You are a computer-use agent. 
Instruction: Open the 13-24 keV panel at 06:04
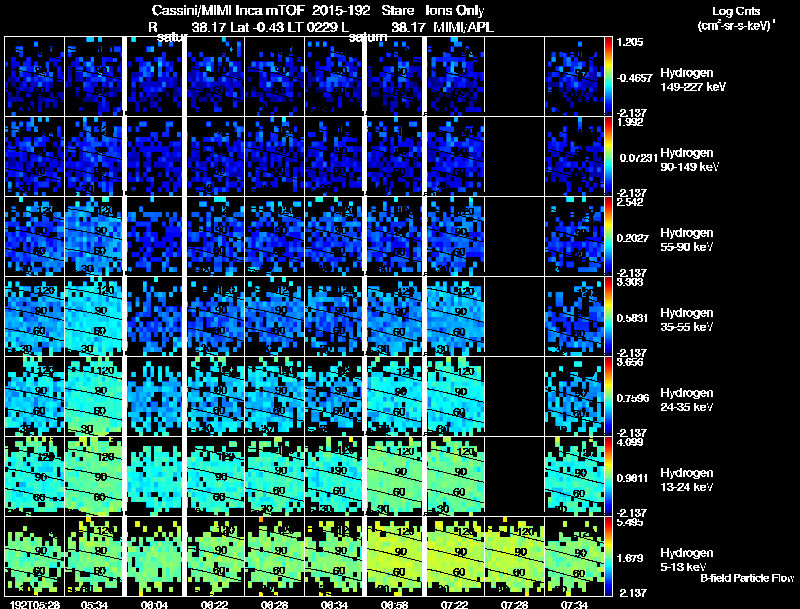(x=155, y=477)
